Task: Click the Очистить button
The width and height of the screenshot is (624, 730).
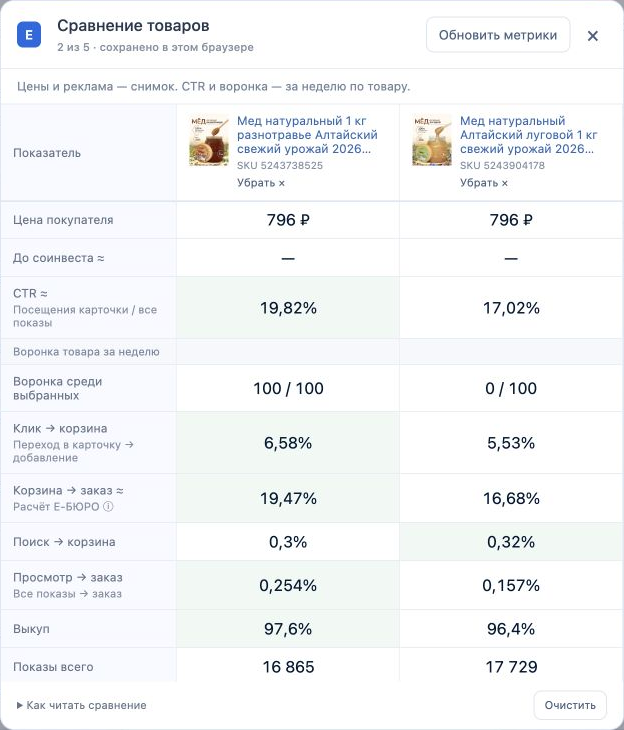Action: [x=570, y=705]
